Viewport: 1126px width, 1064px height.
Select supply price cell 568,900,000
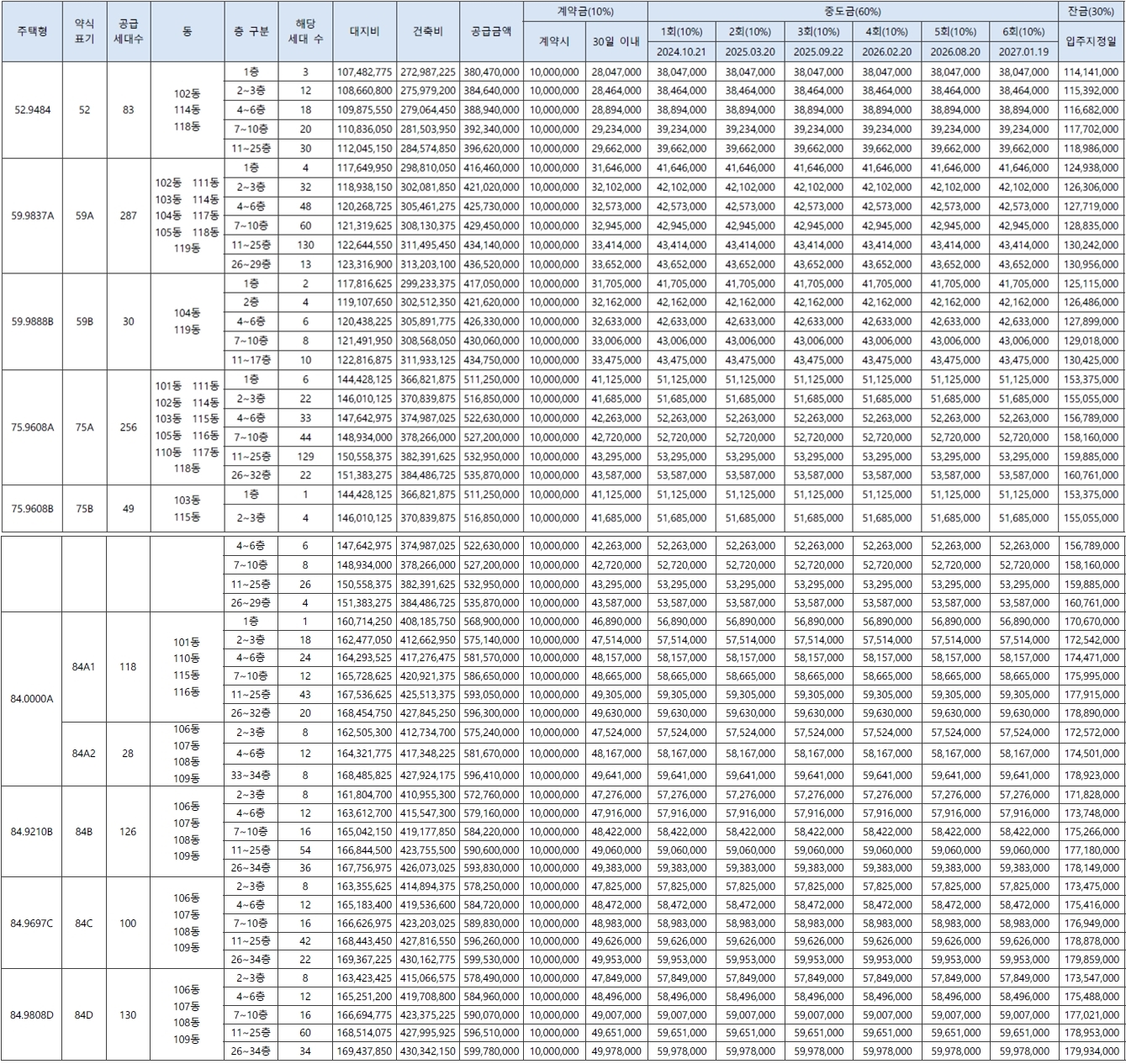point(490,621)
